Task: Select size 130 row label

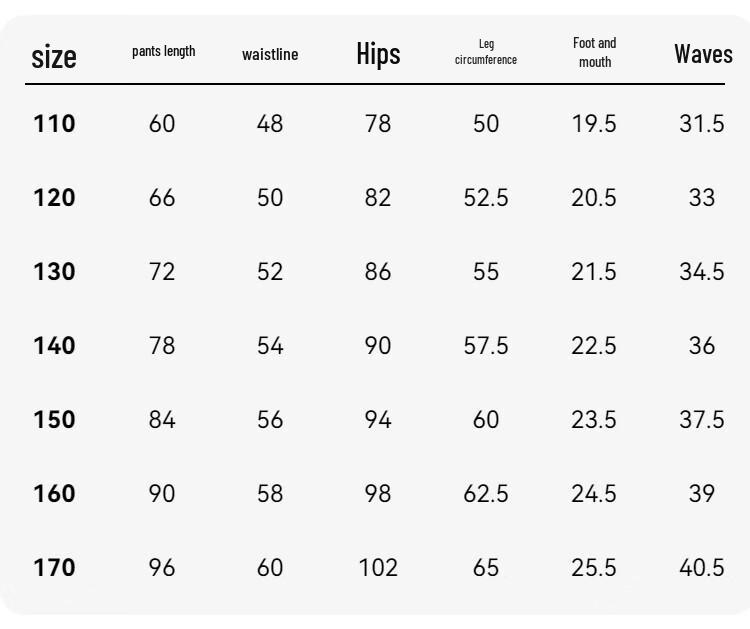Action: coord(54,272)
